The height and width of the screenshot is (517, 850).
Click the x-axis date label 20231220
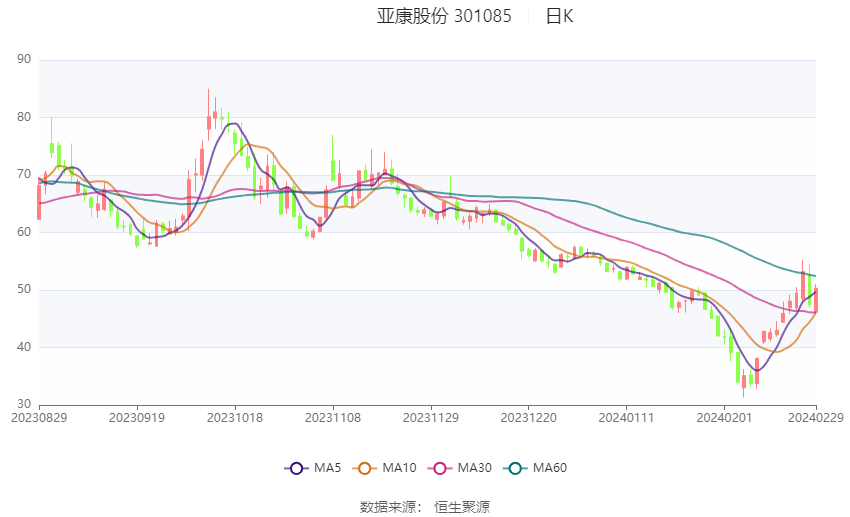[x=529, y=418]
